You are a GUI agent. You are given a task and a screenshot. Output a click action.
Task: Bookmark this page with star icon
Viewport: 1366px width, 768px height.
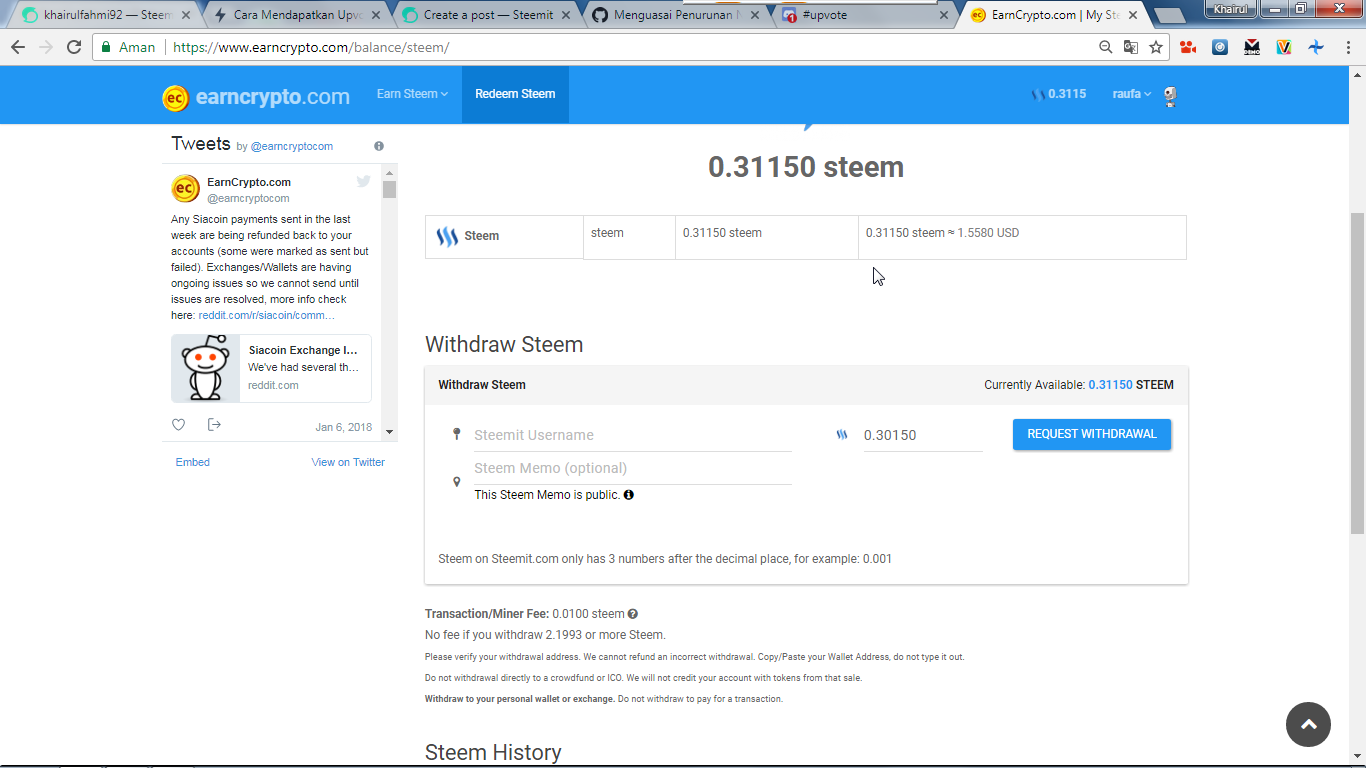(1156, 47)
